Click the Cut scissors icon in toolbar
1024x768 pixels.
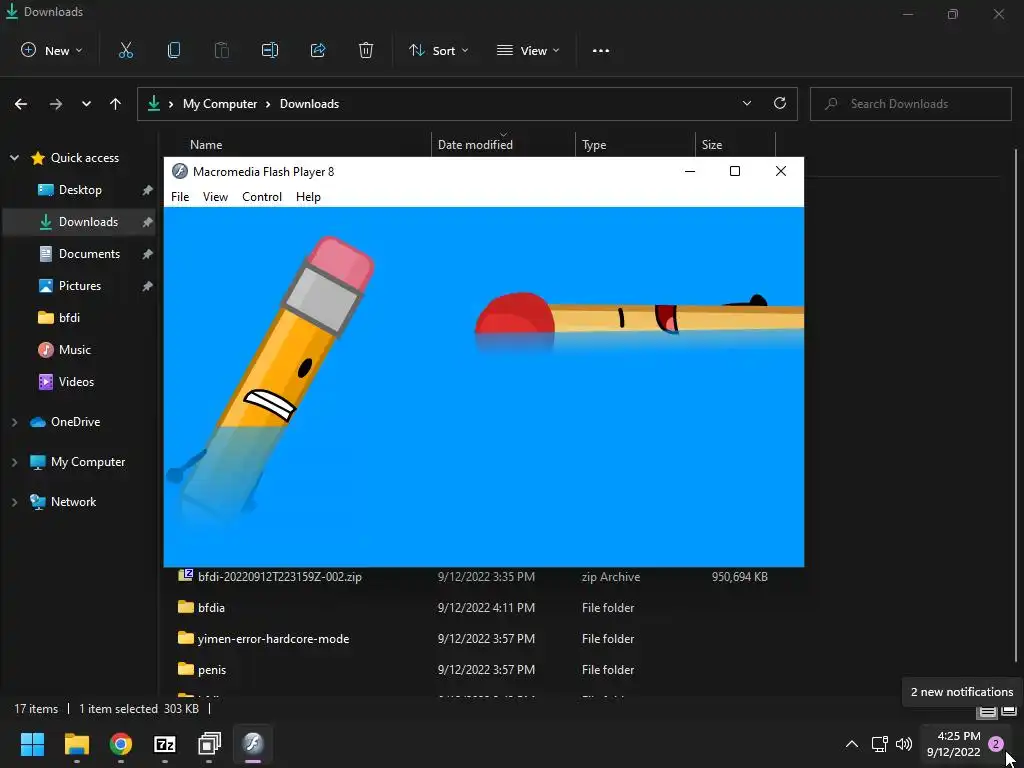tap(125, 50)
